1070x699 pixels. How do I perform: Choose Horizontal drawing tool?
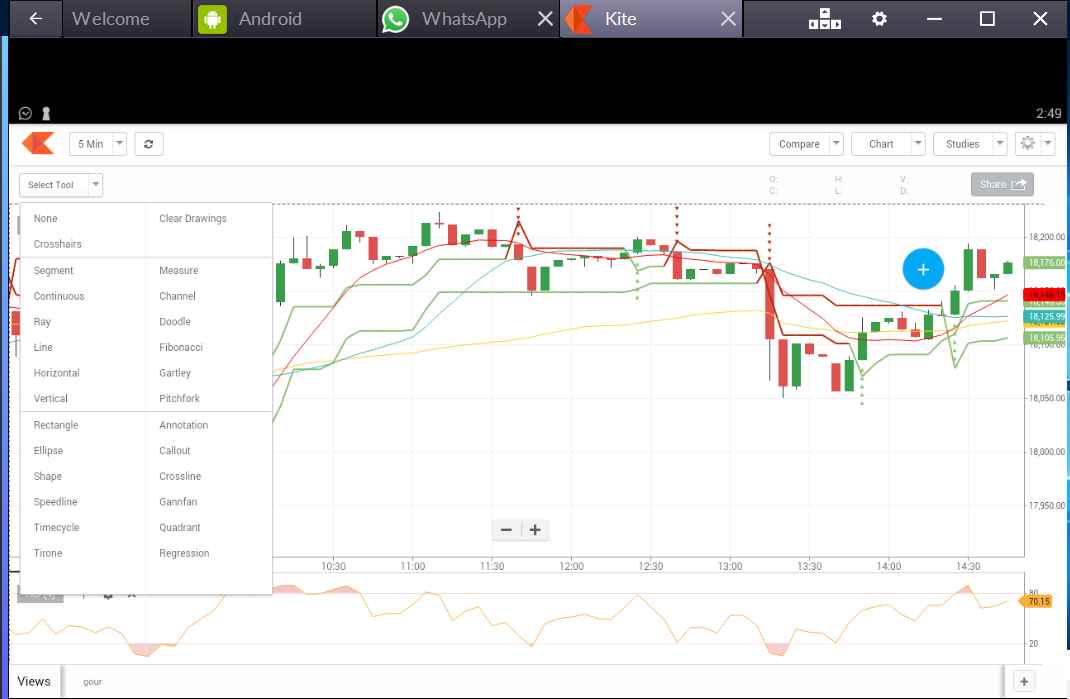pos(56,373)
